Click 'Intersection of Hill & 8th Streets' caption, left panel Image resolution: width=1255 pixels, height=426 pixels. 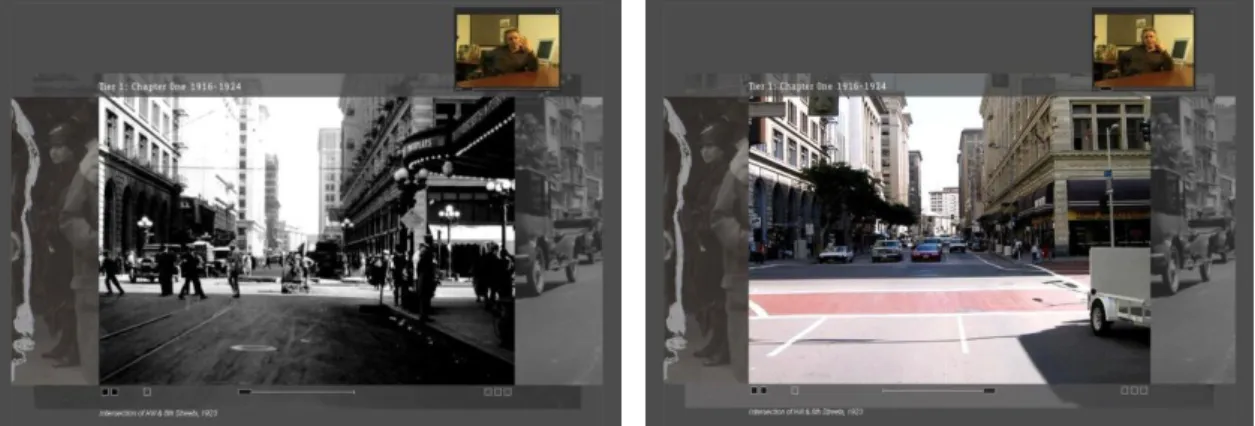[x=159, y=412]
